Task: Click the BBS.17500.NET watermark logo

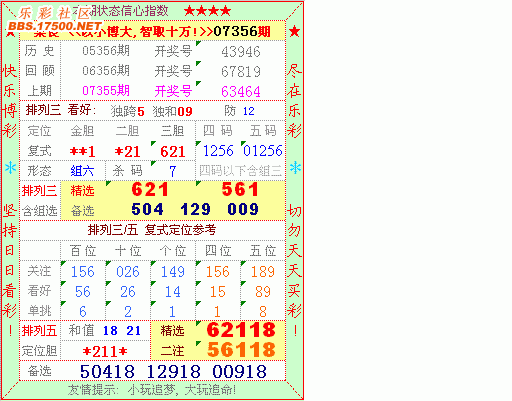Action: click(55, 26)
